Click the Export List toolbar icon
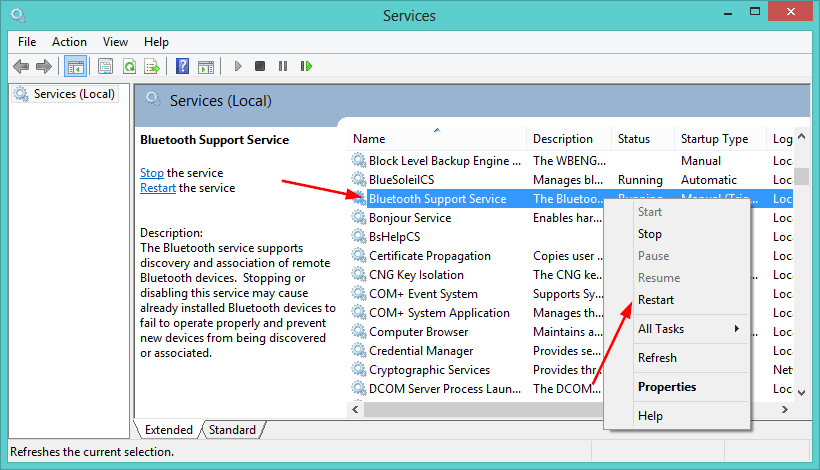Viewport: 820px width, 470px height. pyautogui.click(x=152, y=66)
